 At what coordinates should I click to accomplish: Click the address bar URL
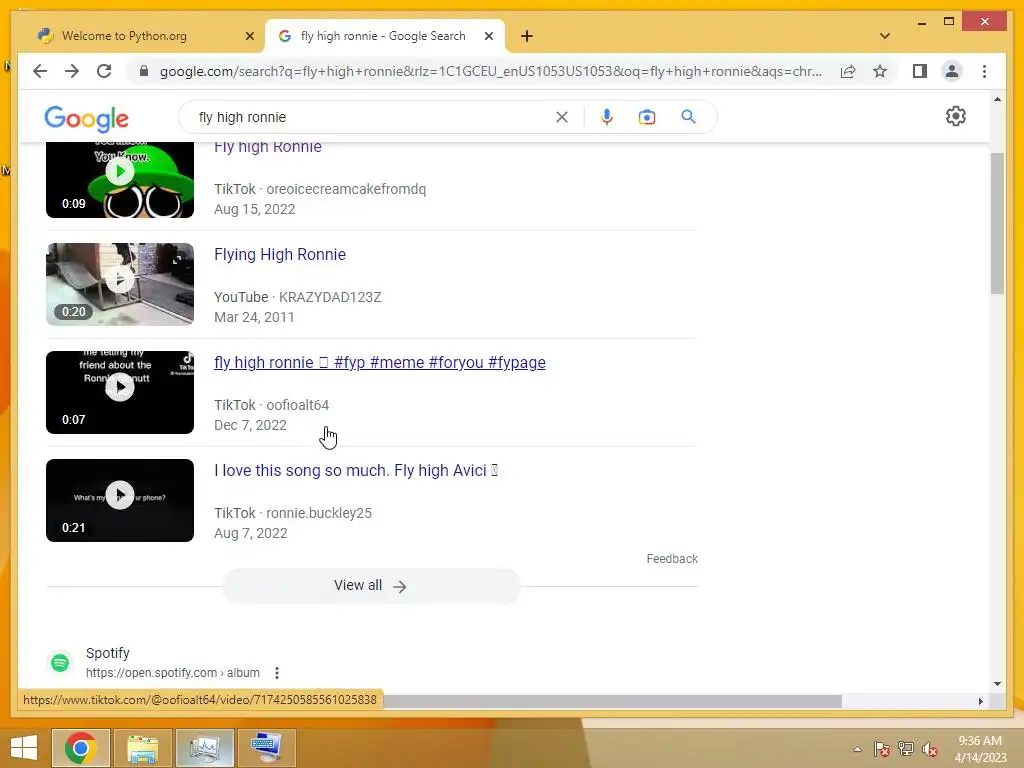coord(490,71)
